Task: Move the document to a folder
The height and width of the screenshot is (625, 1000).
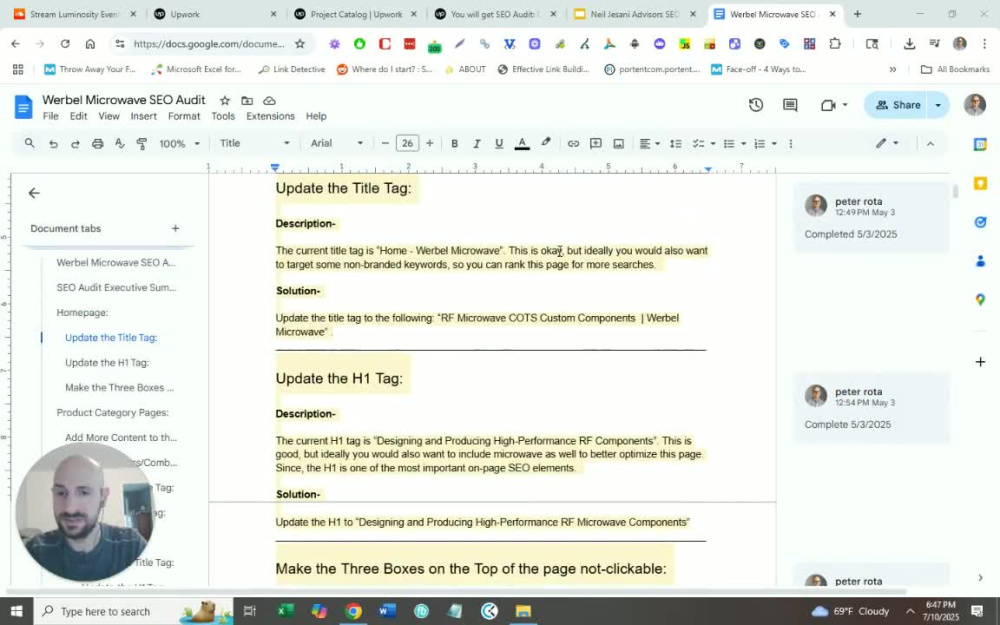Action: tap(247, 101)
